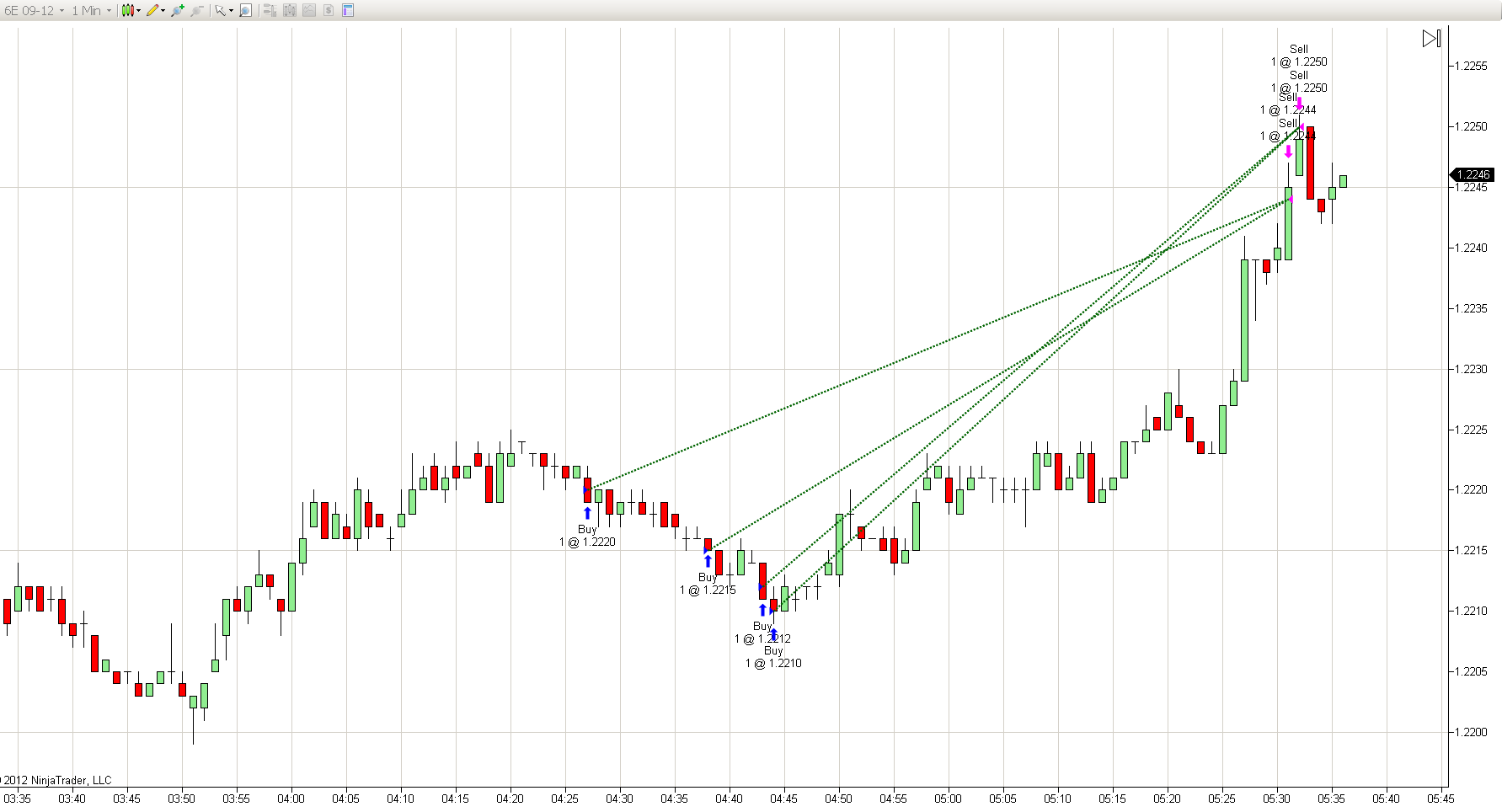Click the Chart Trader bars icon
1502x812 pixels.
pyautogui.click(x=270, y=11)
